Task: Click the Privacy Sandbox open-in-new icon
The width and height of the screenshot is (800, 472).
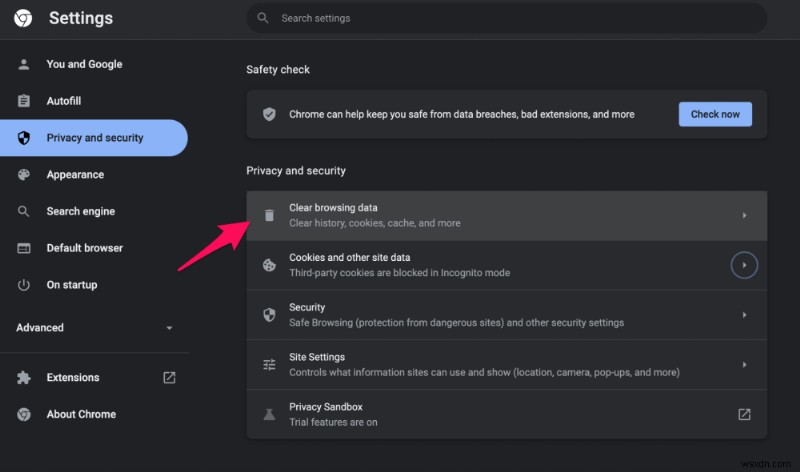Action: (x=744, y=414)
